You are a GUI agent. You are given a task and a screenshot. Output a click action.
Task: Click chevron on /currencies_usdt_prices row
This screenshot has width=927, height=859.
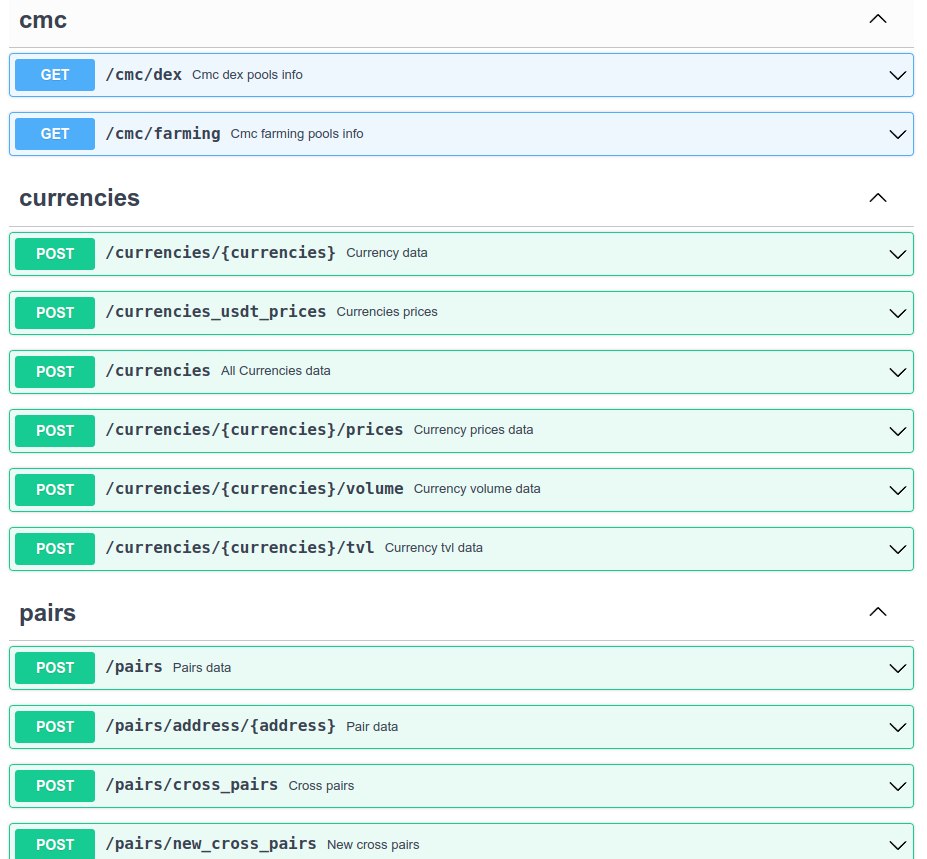point(897,313)
